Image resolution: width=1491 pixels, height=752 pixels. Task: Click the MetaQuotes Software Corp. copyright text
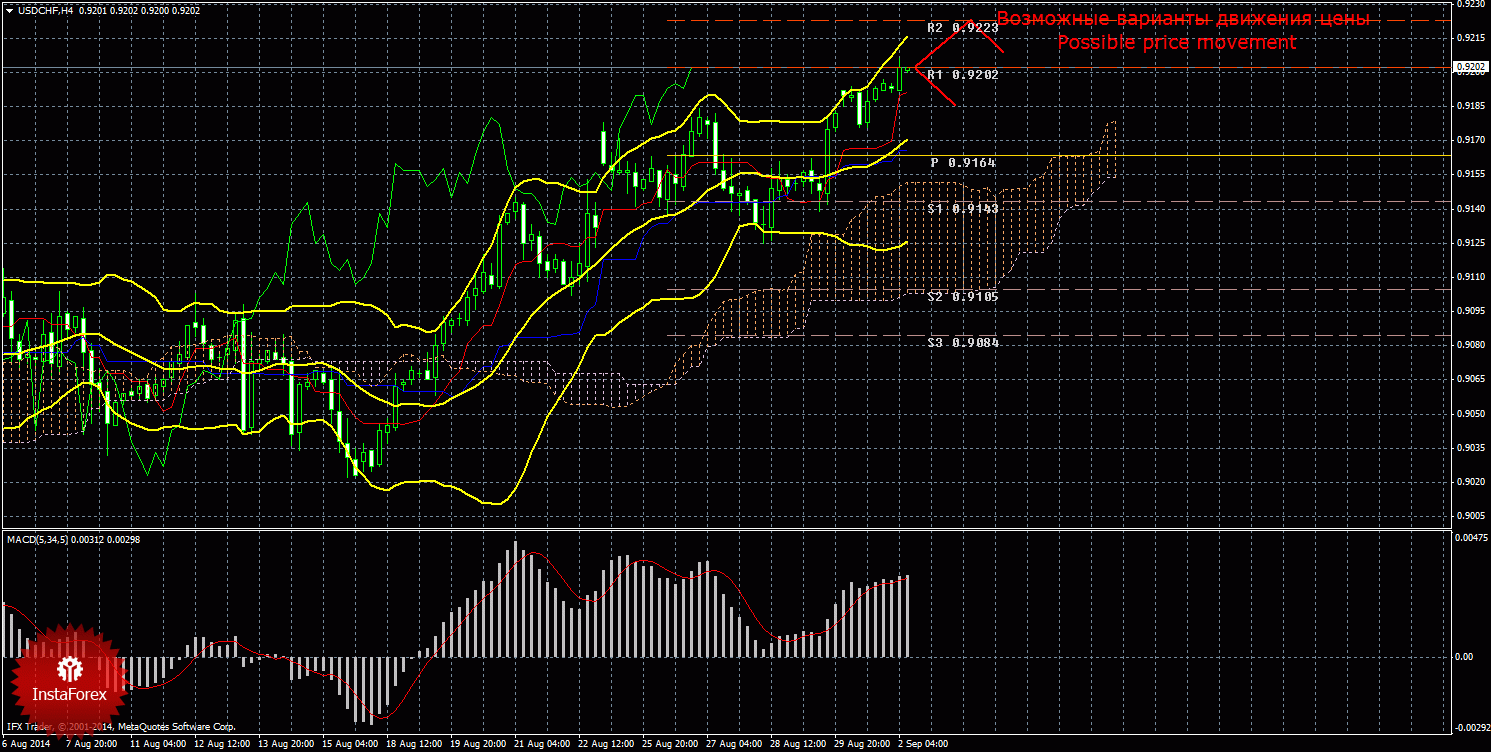(176, 727)
